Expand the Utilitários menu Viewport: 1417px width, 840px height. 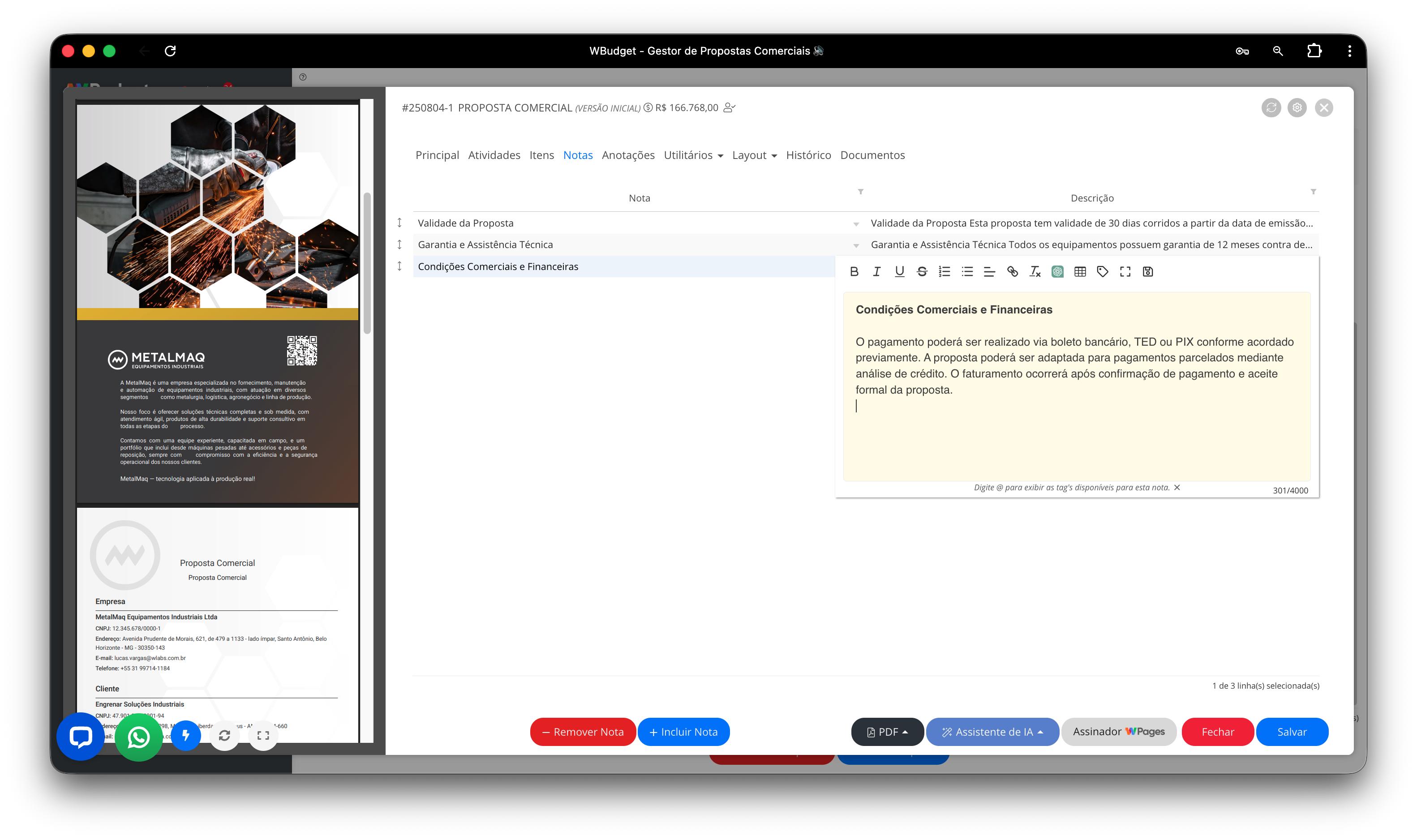pos(693,155)
